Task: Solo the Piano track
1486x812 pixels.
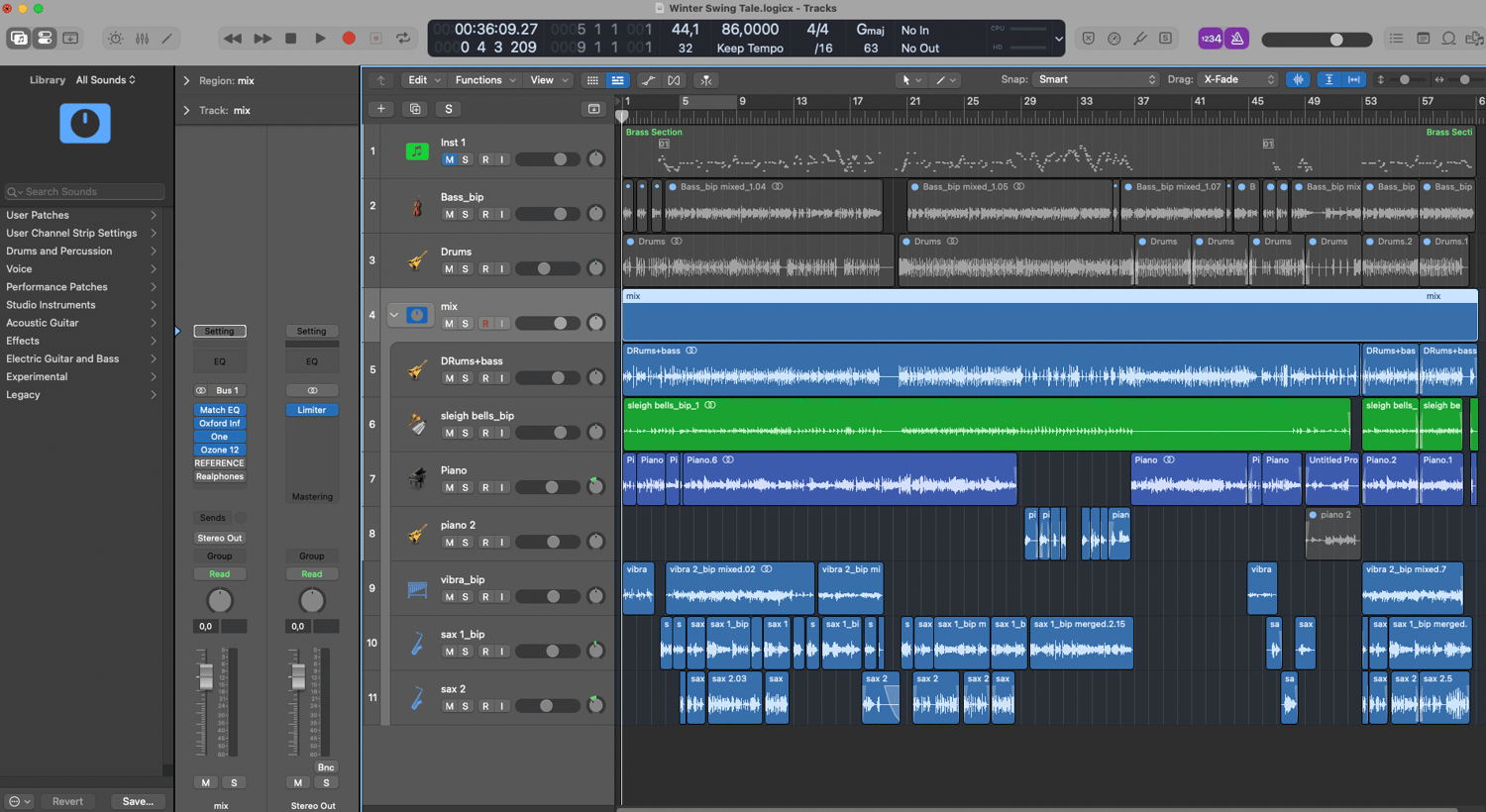Action: click(x=466, y=488)
